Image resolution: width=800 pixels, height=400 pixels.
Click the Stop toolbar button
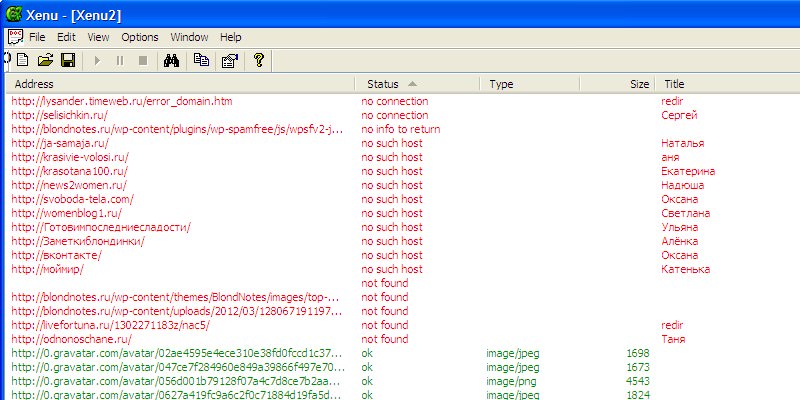[x=143, y=61]
